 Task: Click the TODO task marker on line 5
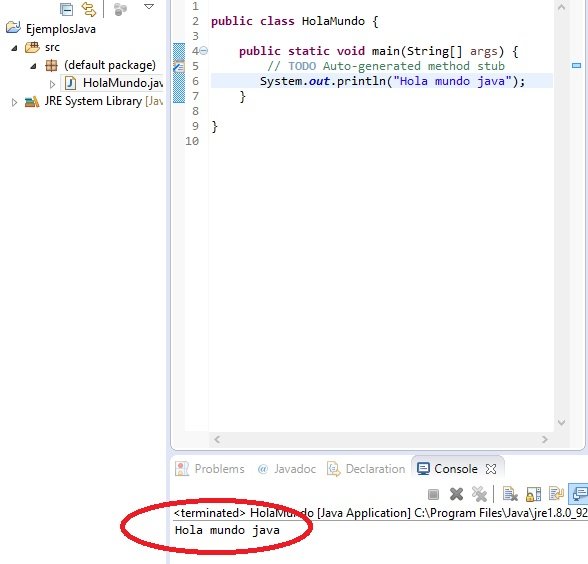pos(179,66)
